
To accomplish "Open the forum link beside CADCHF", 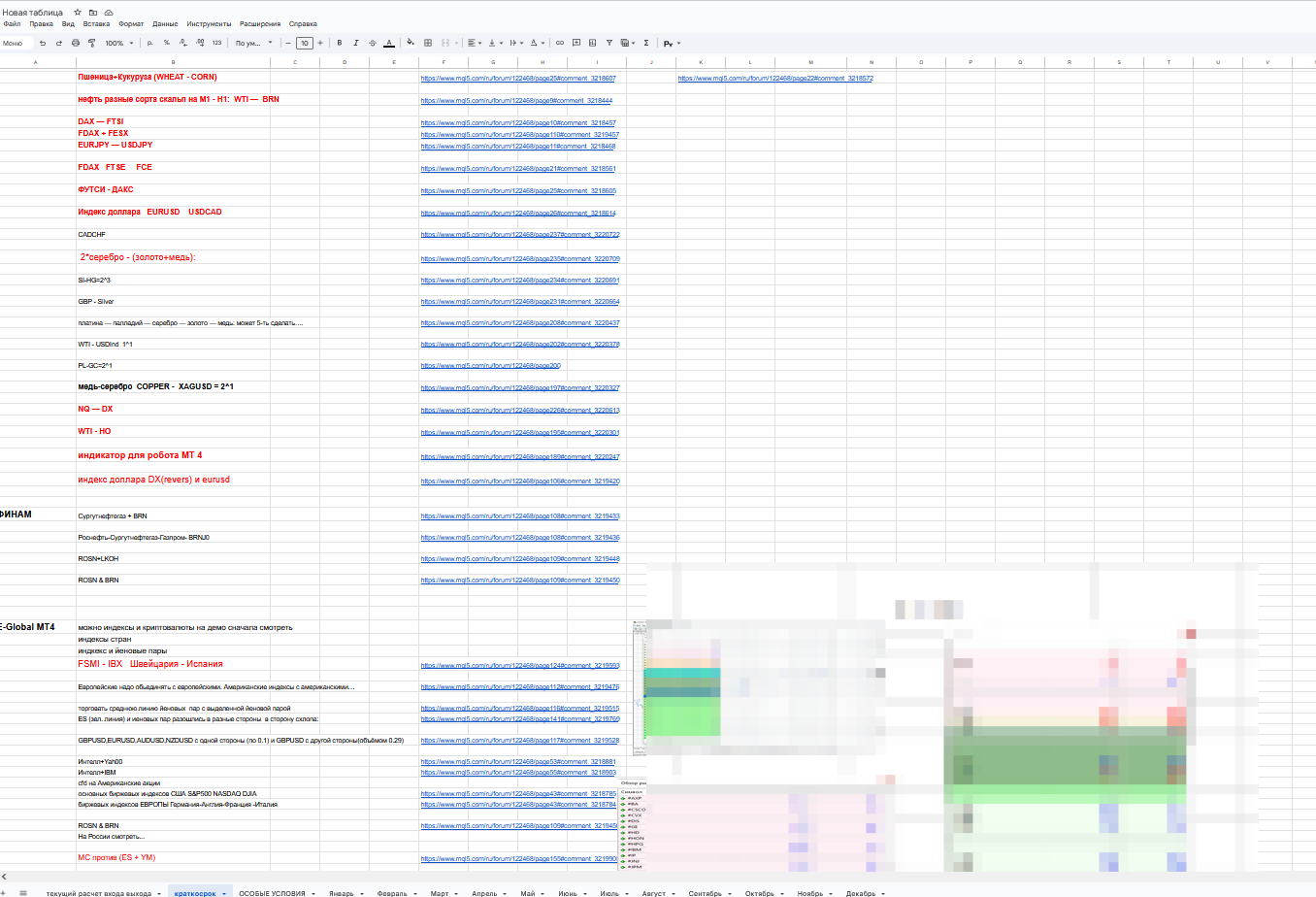I will (x=520, y=235).
